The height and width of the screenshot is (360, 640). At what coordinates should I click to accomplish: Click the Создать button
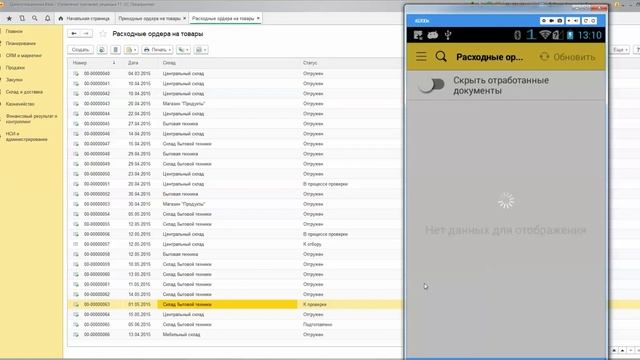80,50
